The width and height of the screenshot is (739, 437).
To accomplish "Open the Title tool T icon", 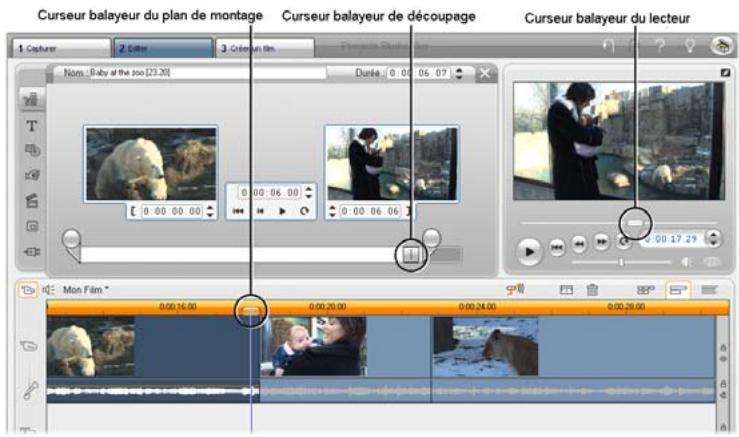I will click(32, 126).
